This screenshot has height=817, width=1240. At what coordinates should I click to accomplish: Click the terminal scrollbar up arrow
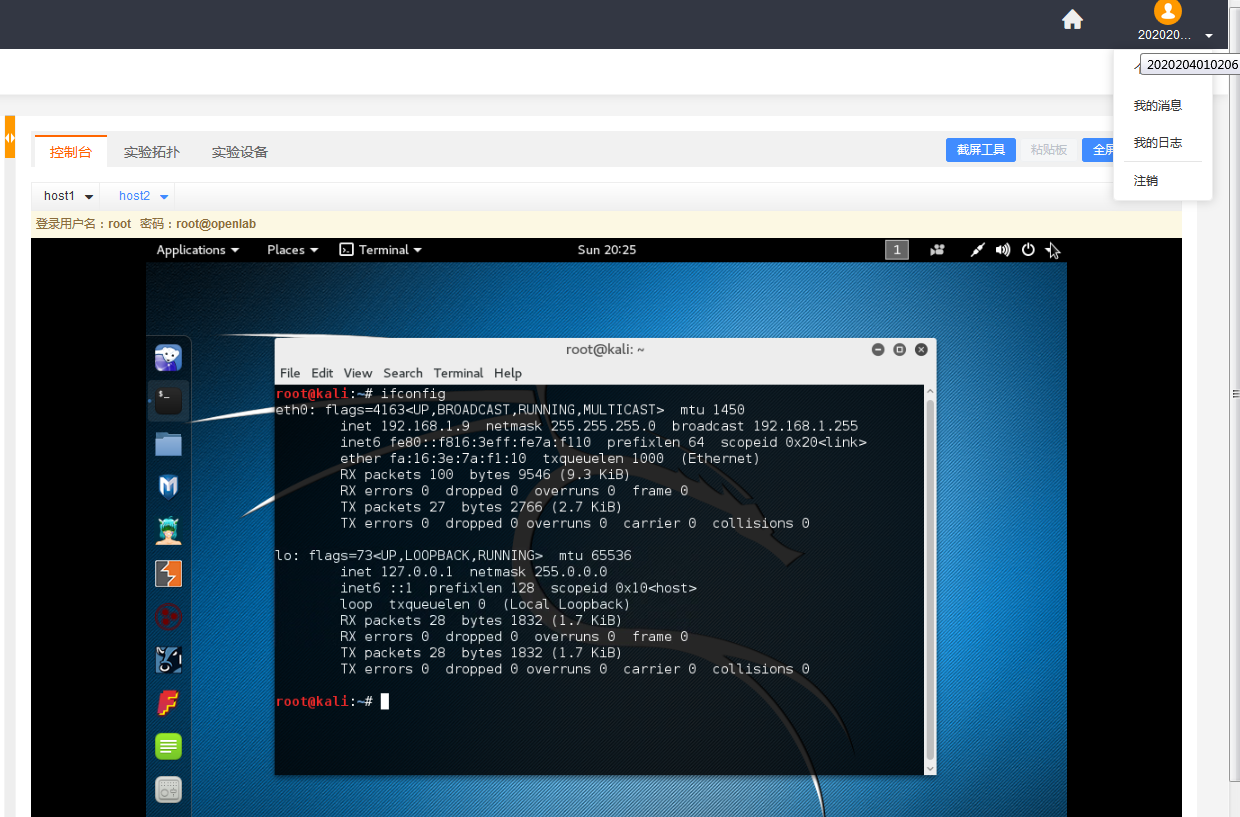click(930, 391)
